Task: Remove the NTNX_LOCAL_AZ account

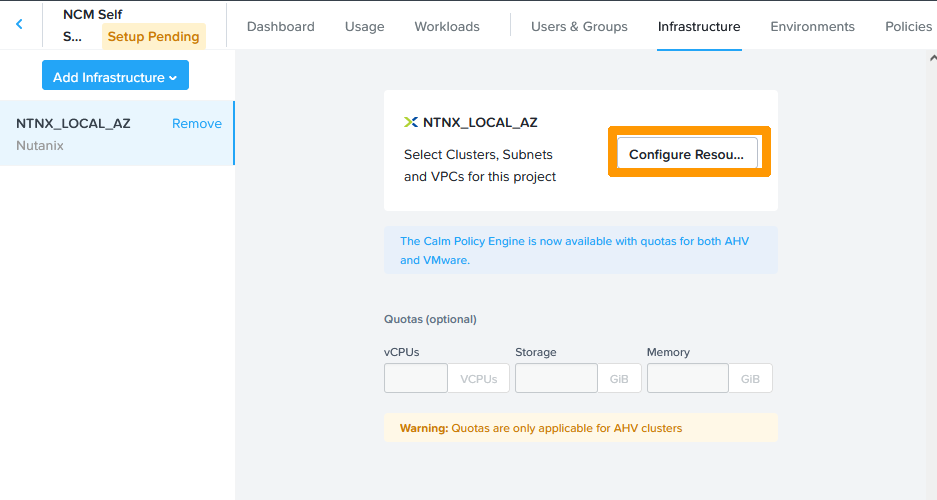Action: [197, 124]
